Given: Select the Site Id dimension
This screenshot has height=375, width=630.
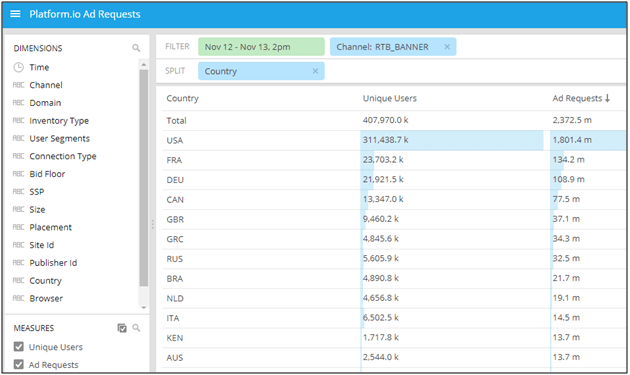Looking at the screenshot, I should (x=41, y=245).
